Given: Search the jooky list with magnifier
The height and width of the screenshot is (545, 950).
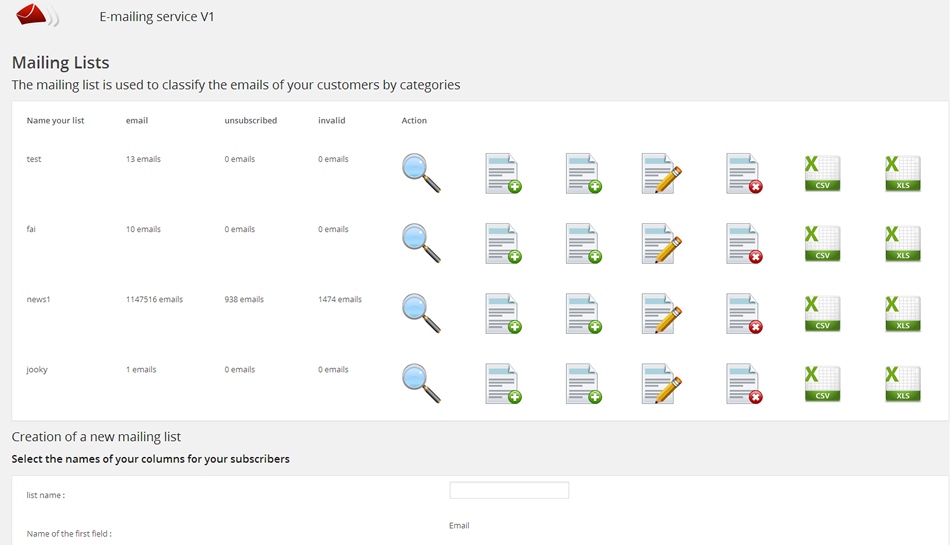Looking at the screenshot, I should [x=421, y=384].
